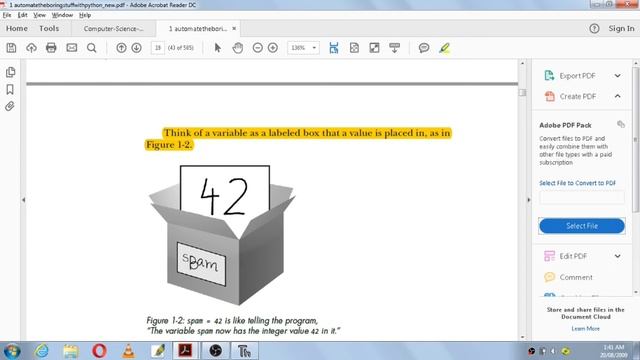The width and height of the screenshot is (640, 360).
Task: Open the bookmarks panel
Action: pyautogui.click(x=10, y=89)
